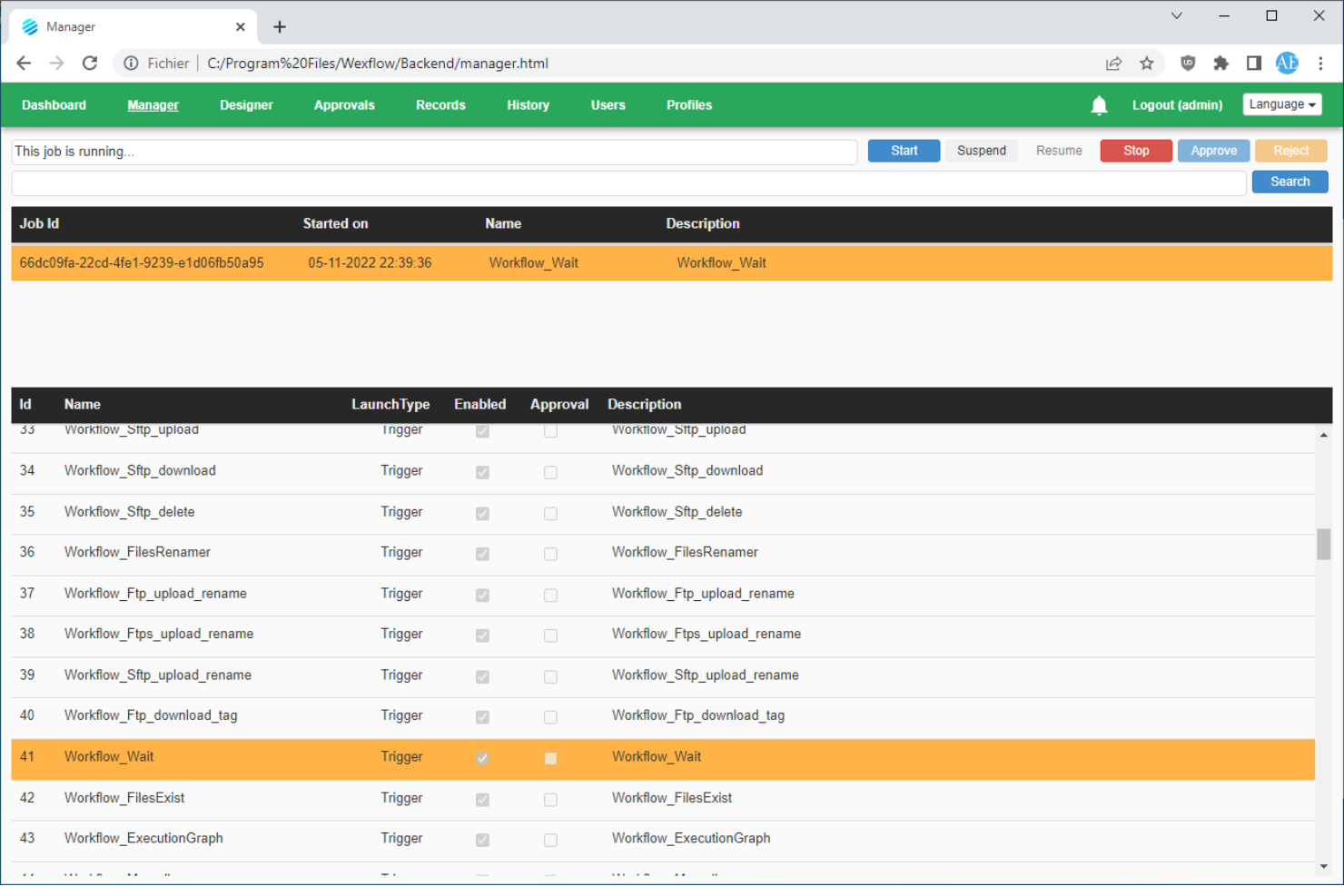Open the browser extensions puzzle icon
1344x896 pixels.
(x=1220, y=63)
